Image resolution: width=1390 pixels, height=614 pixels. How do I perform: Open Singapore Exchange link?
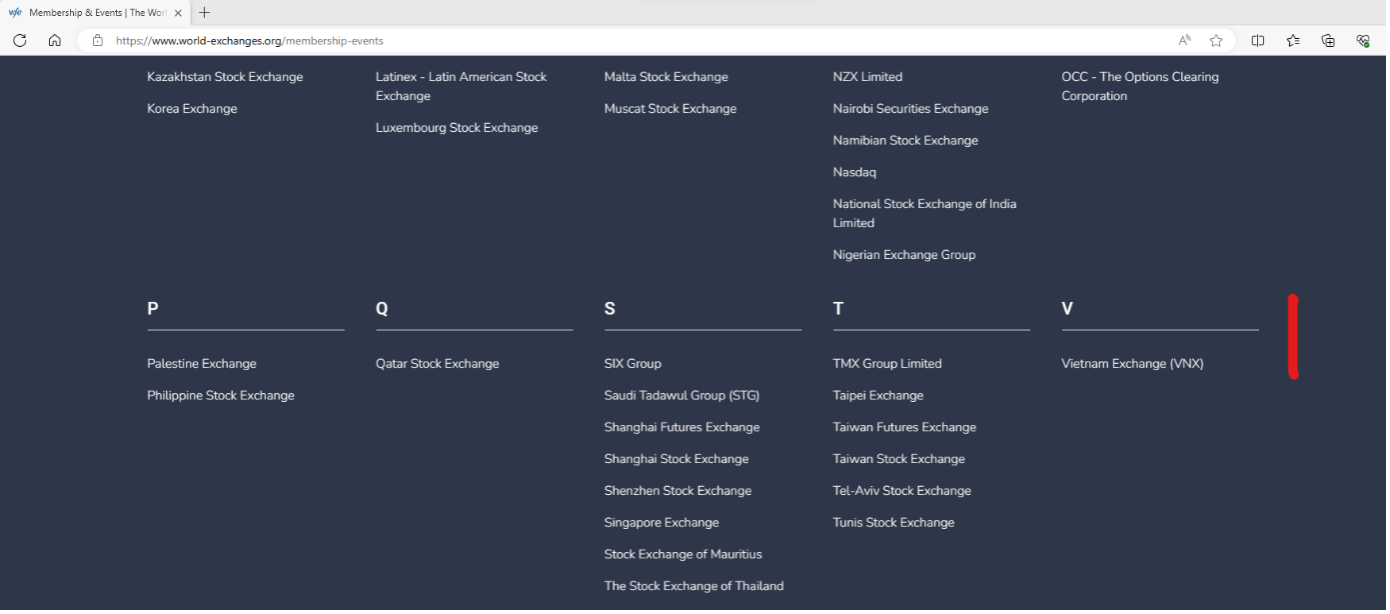click(x=661, y=524)
